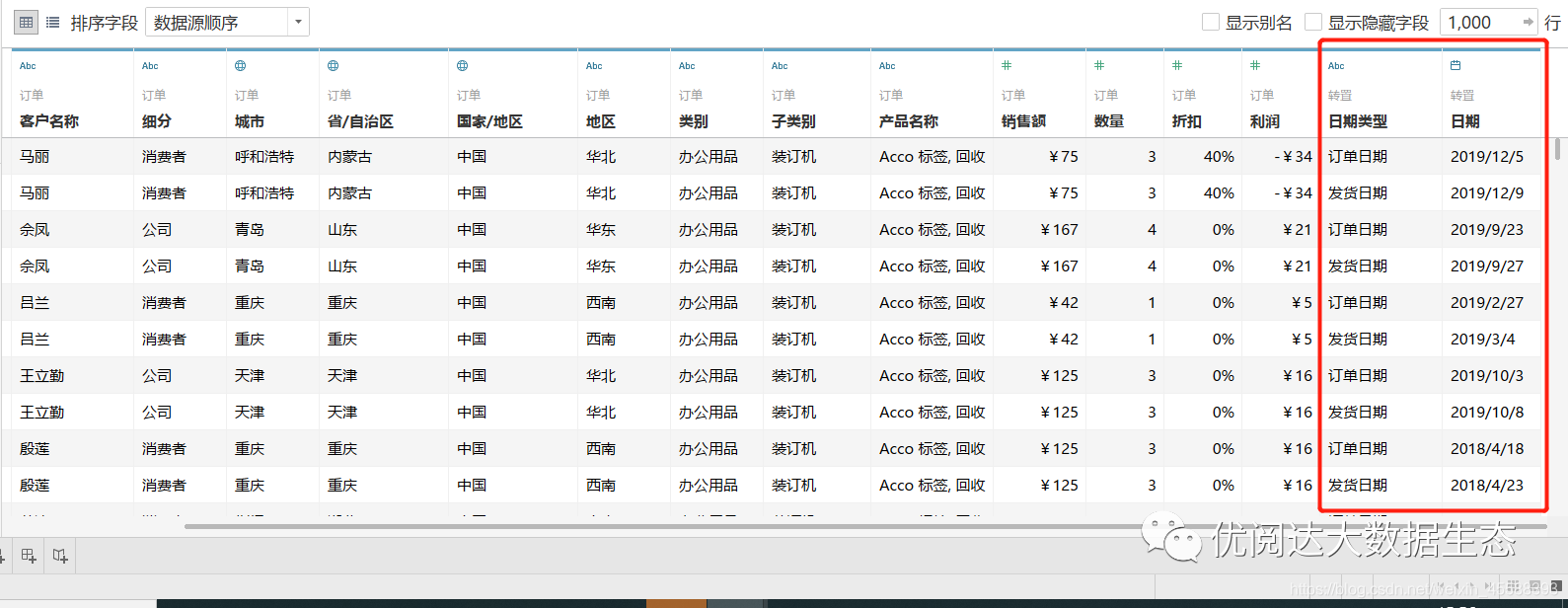
Task: Select the 客户名称 column header
Action: (49, 121)
